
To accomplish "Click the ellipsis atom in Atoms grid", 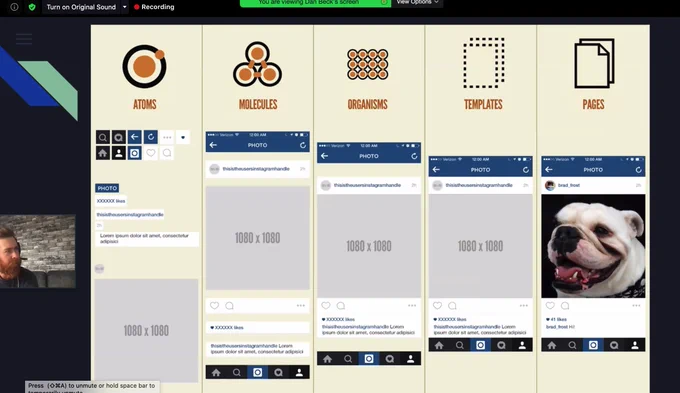I will (167, 138).
